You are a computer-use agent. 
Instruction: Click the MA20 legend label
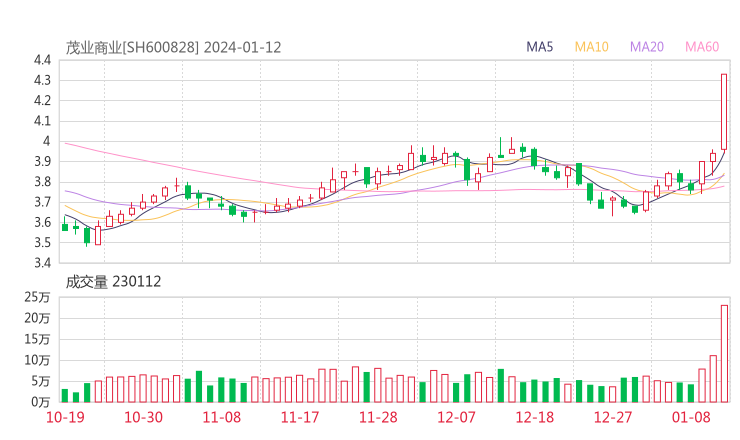pos(647,47)
